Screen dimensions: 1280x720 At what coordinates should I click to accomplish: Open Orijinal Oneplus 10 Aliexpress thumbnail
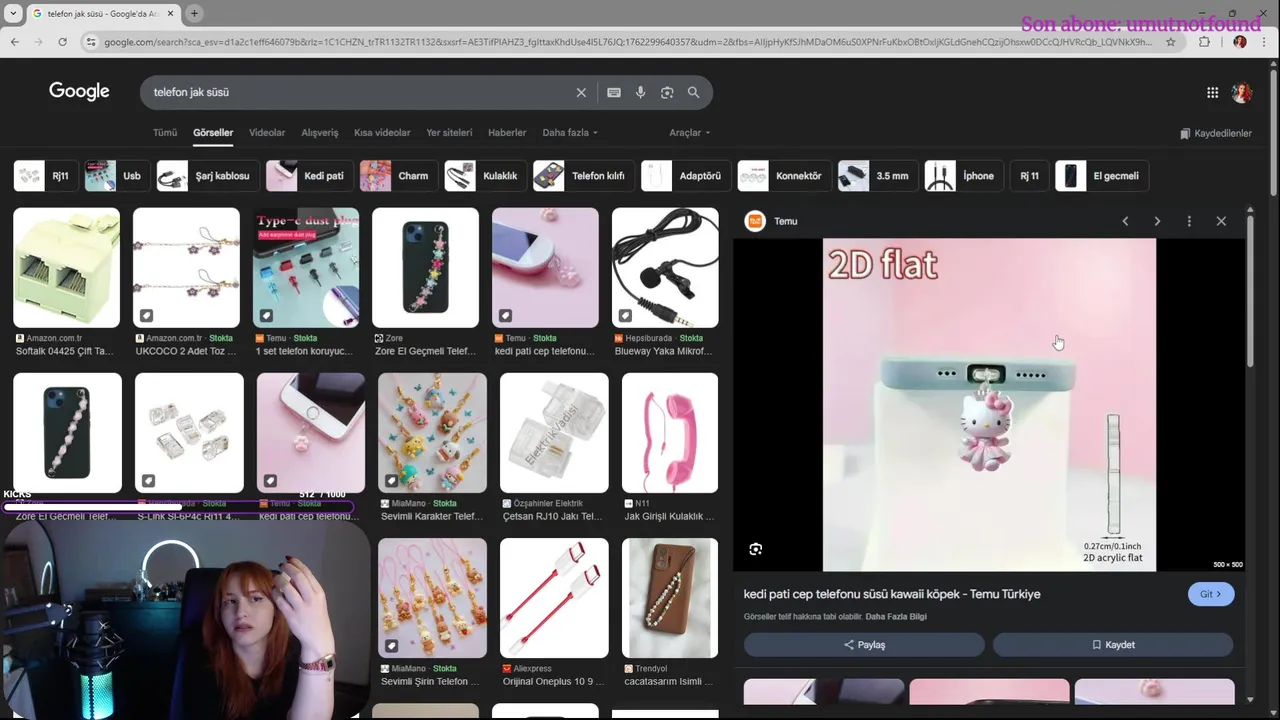tap(554, 598)
